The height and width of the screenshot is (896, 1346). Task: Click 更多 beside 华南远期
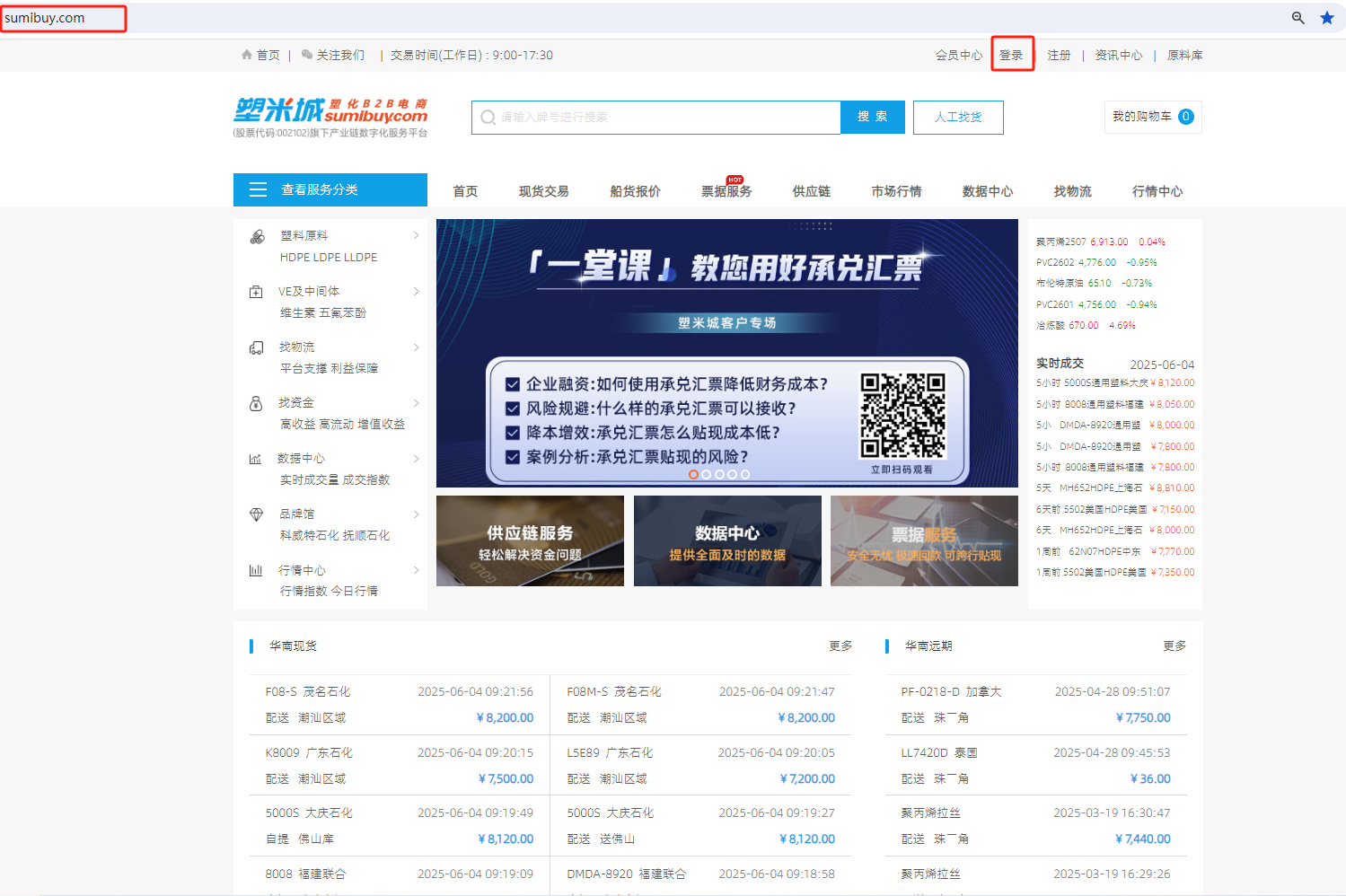point(1174,646)
